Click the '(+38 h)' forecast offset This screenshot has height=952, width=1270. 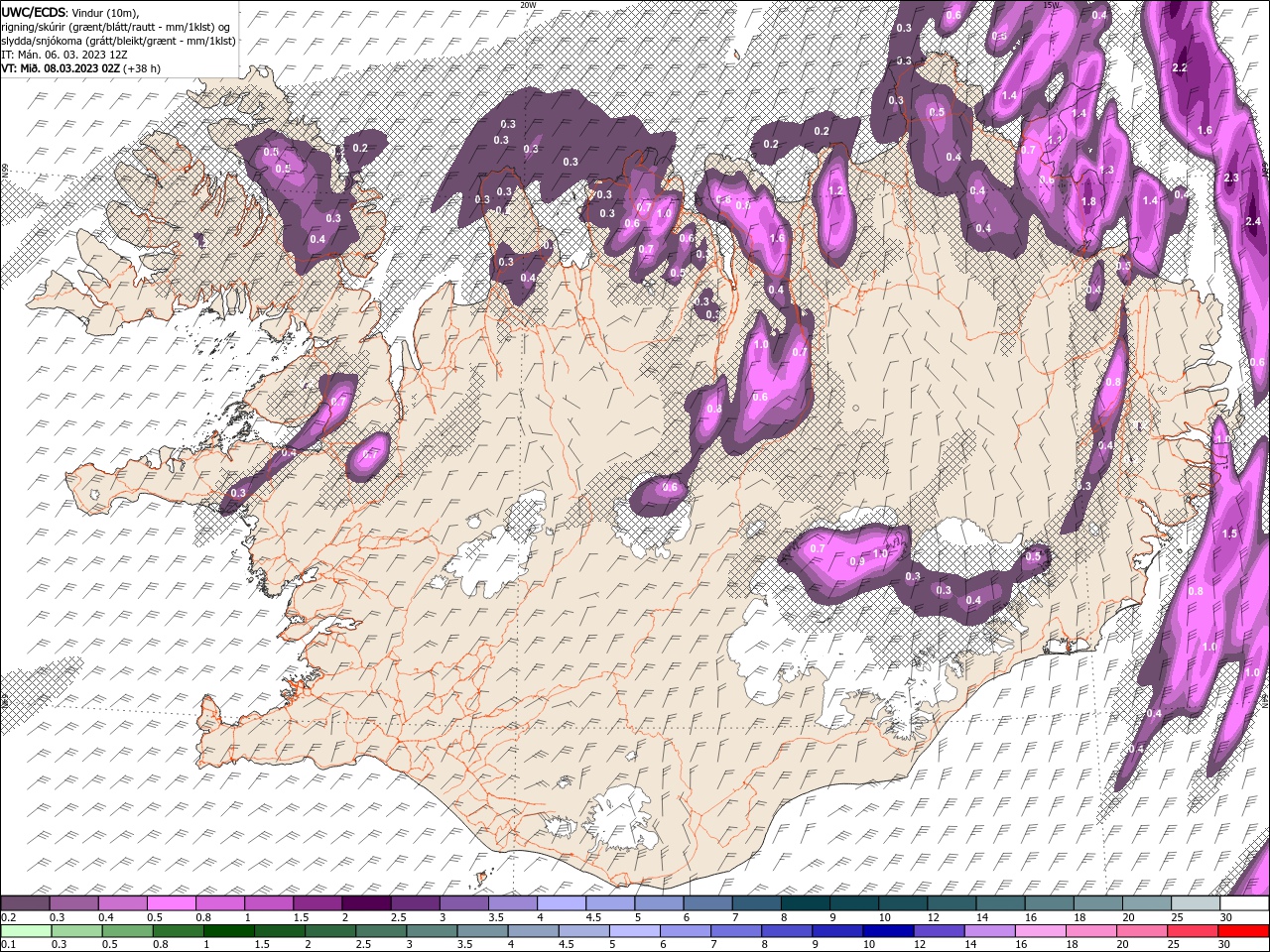click(142, 68)
